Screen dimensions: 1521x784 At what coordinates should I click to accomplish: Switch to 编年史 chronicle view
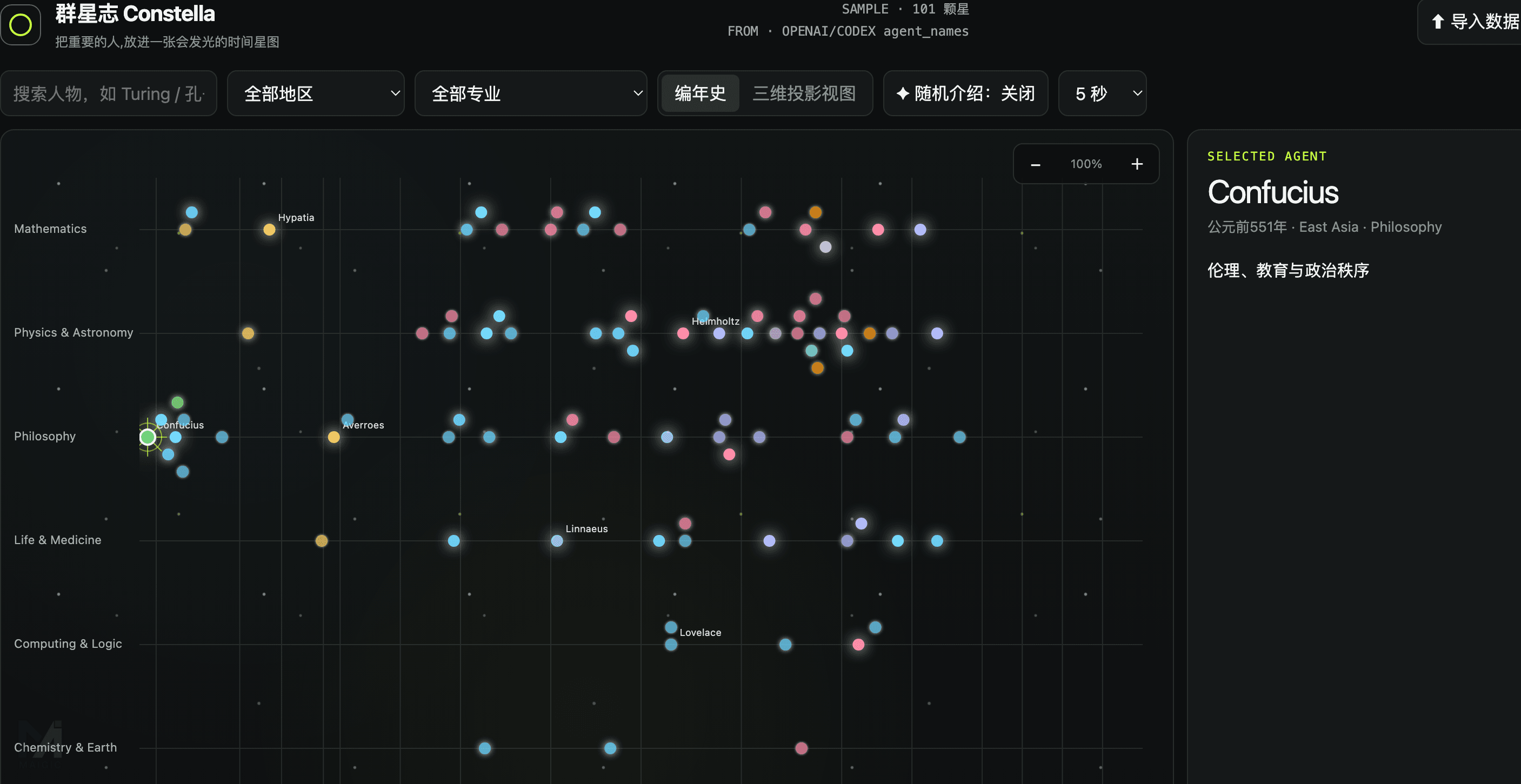[701, 93]
